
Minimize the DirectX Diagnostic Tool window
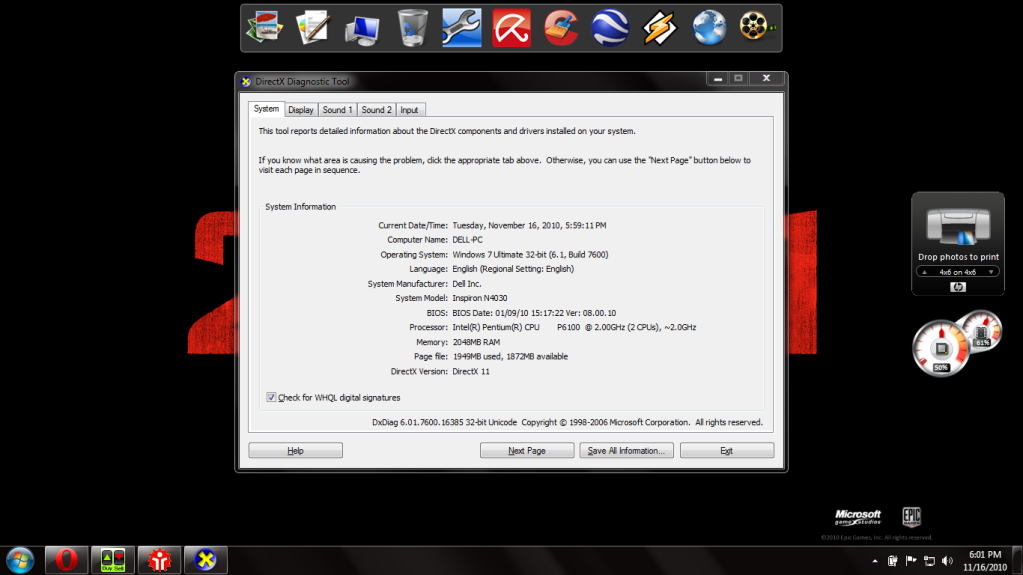[718, 78]
